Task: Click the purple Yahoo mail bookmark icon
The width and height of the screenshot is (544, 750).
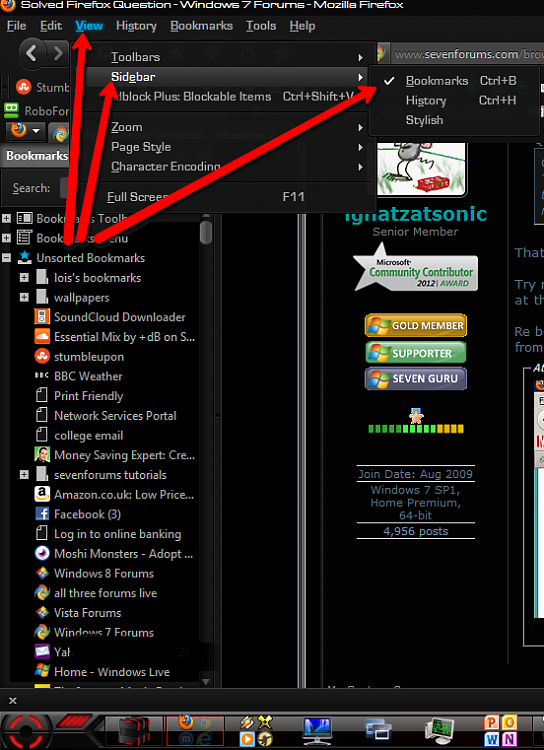Action: click(42, 651)
